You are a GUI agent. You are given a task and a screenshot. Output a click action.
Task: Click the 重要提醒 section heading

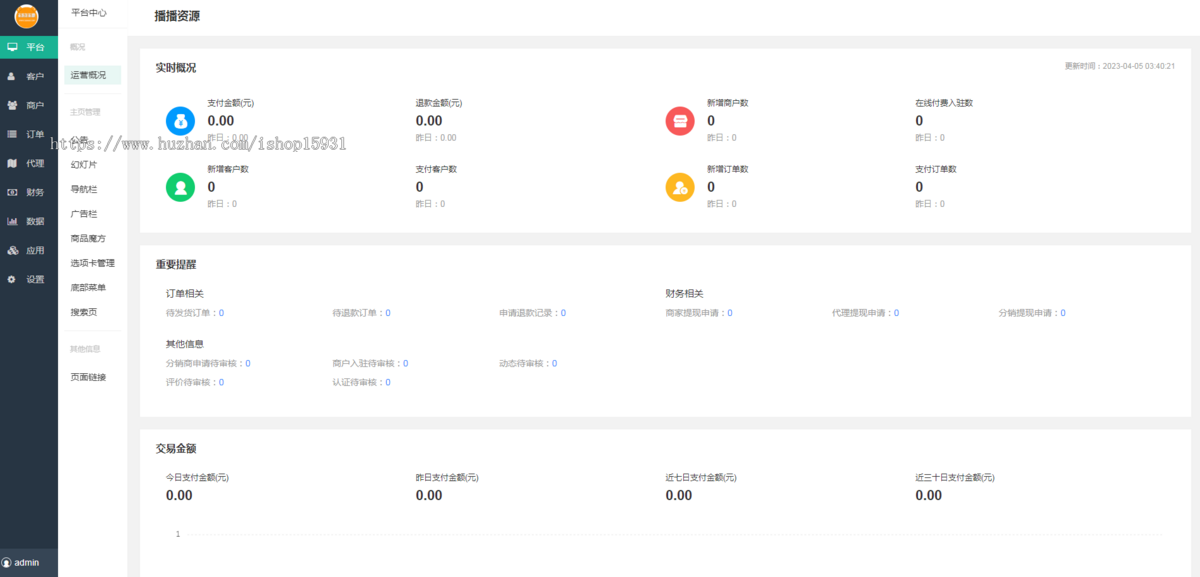click(176, 265)
